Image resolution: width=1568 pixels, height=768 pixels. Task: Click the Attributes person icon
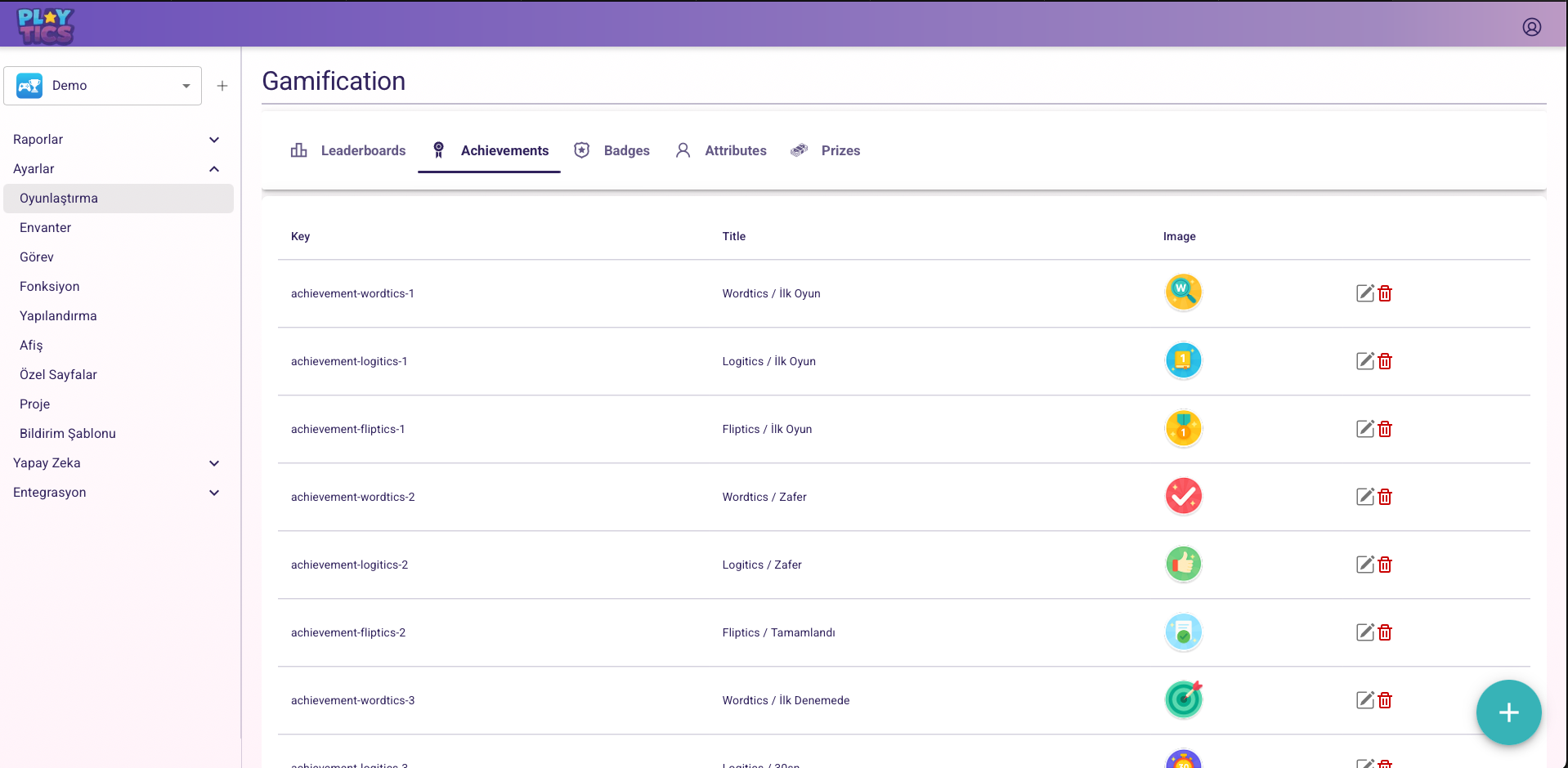683,150
